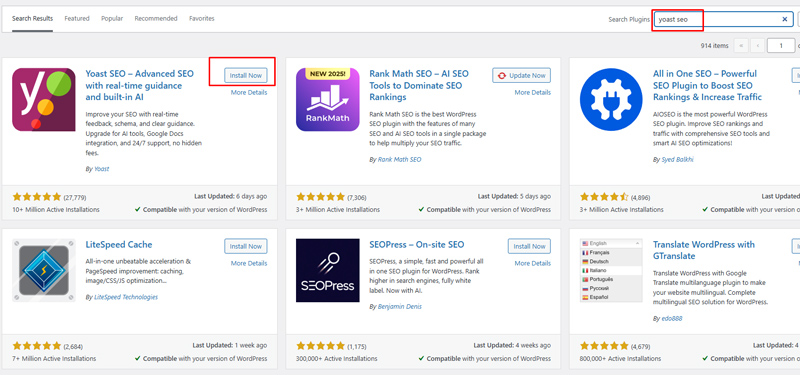Open the Recommended plugins tab
This screenshot has width=800, height=375.
tap(156, 19)
